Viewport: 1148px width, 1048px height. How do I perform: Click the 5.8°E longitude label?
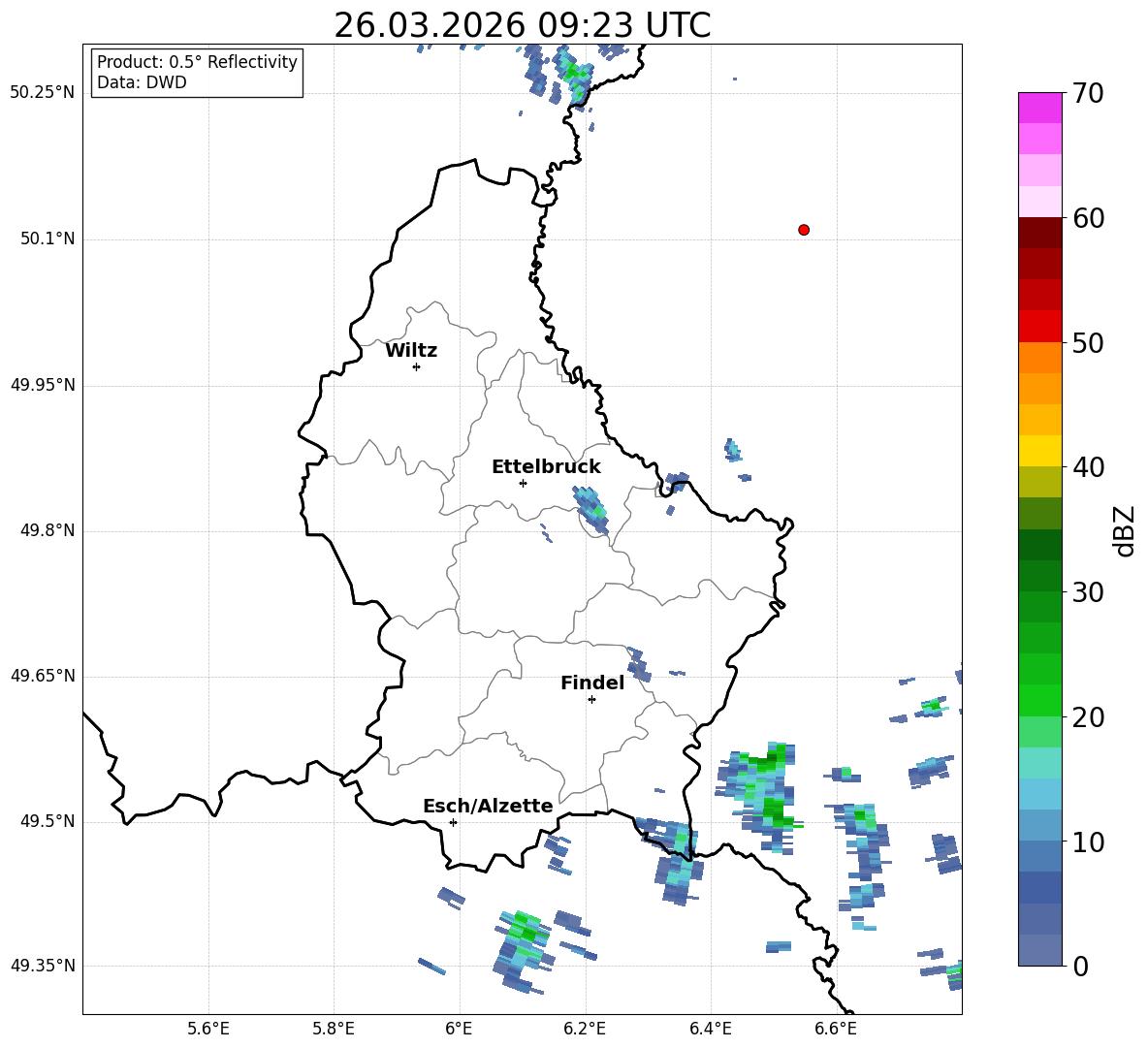pyautogui.click(x=334, y=1030)
